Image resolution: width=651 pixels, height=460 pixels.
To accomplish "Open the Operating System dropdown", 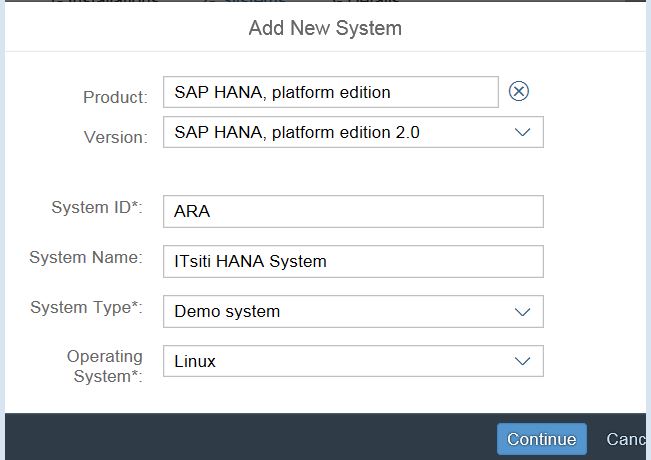I will 353,361.
